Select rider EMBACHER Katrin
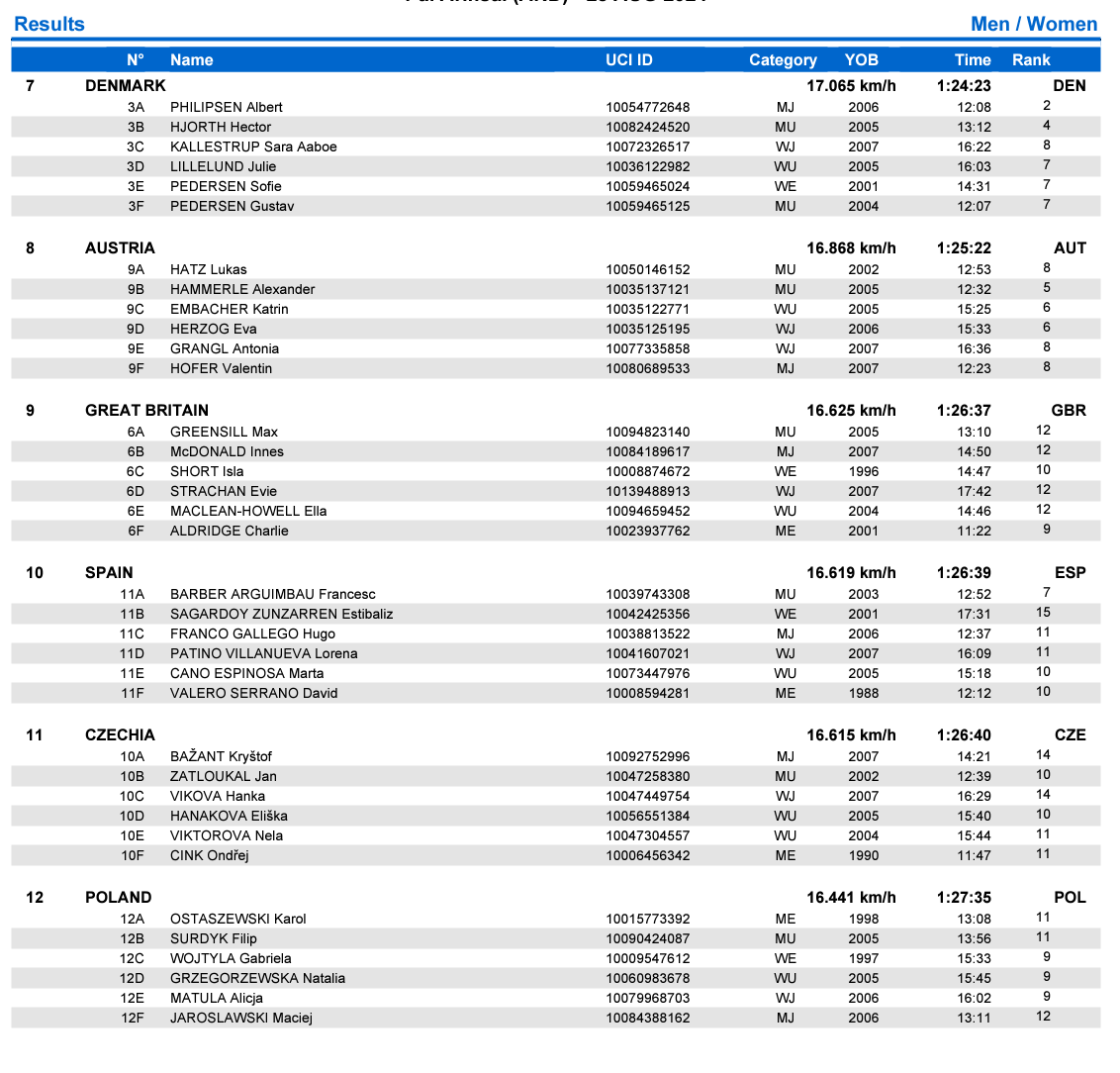 [x=230, y=309]
